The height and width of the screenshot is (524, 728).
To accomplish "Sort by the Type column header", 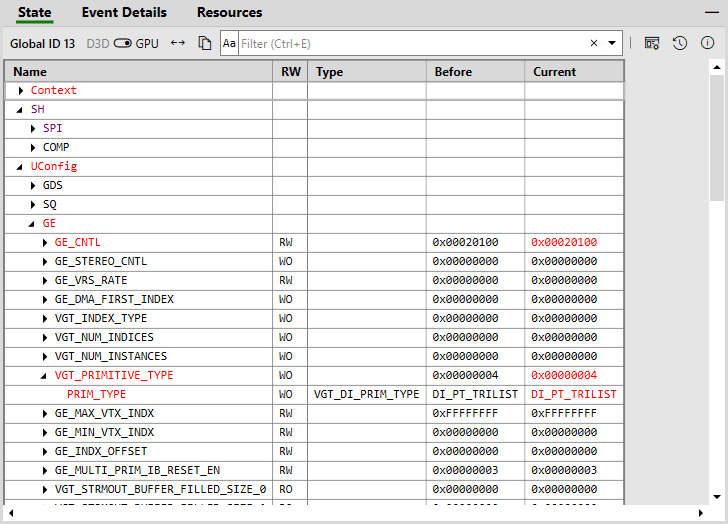I will [367, 72].
